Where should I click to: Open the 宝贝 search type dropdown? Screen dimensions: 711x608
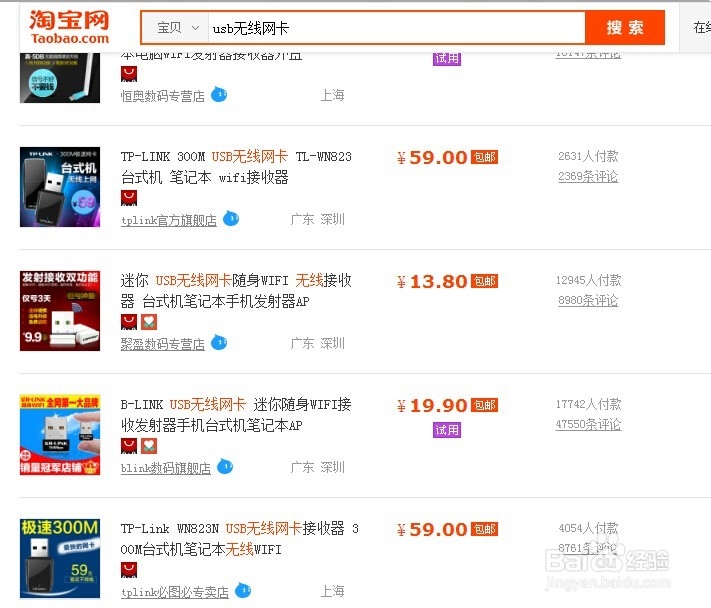point(175,28)
